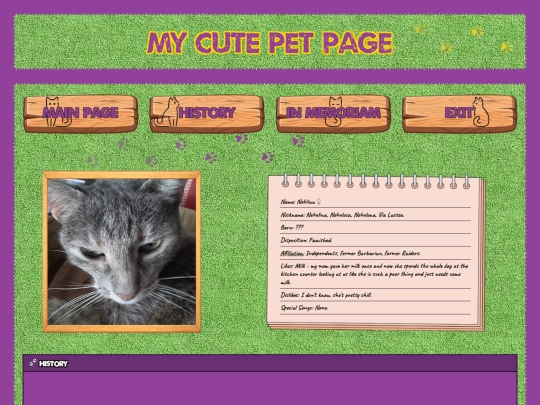The image size is (540, 405).
Task: Click the underlined 'Affiliation' word
Action: coord(292,253)
